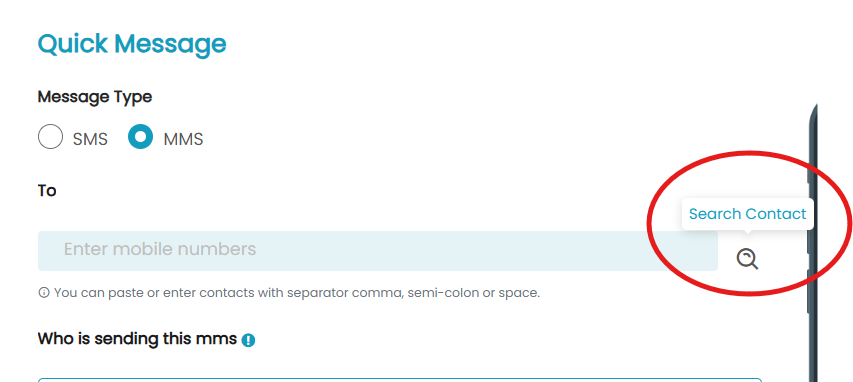Click the small info icon before the separator hint
This screenshot has width=853, height=382.
pyautogui.click(x=44, y=293)
